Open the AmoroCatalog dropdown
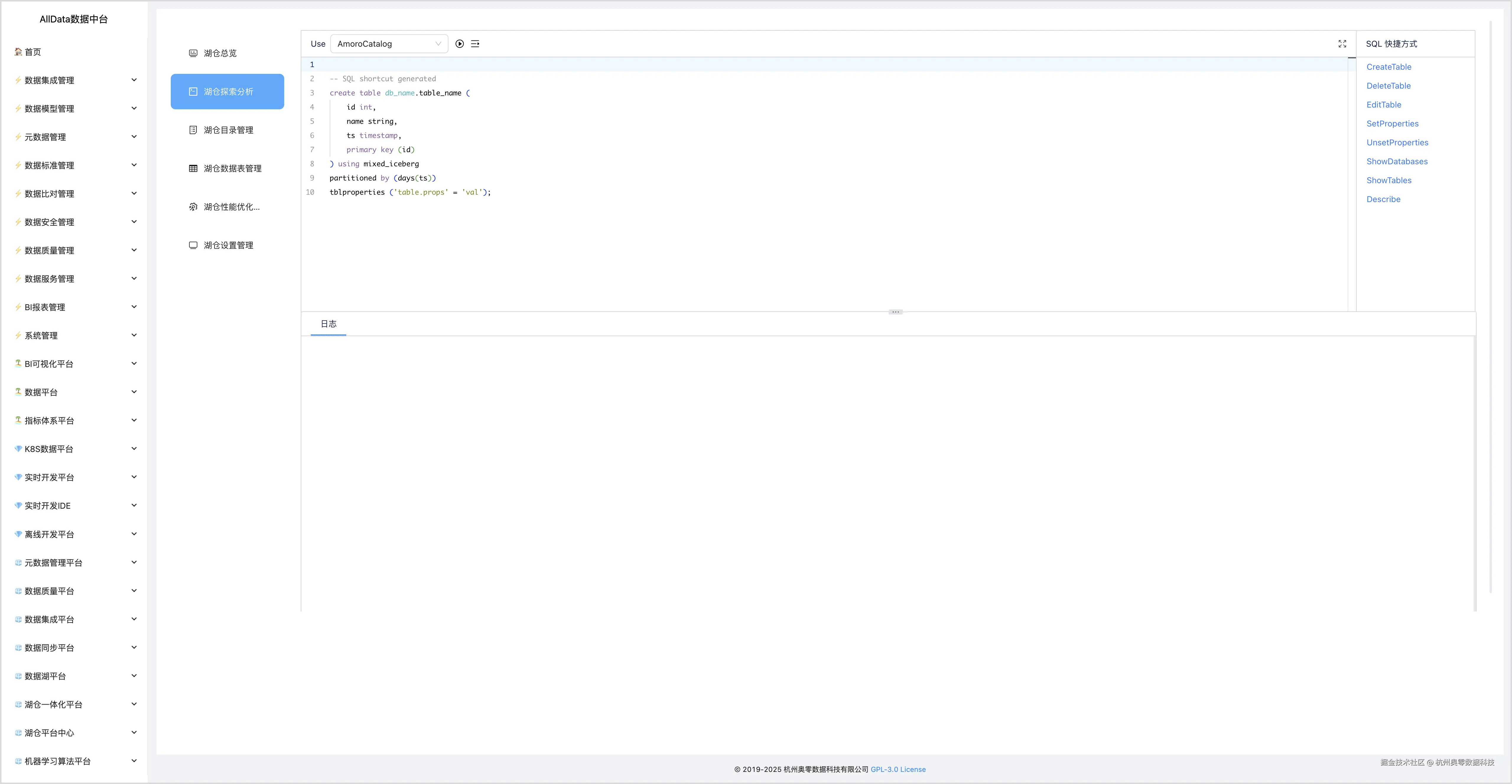Viewport: 1512px width, 784px height. point(388,44)
